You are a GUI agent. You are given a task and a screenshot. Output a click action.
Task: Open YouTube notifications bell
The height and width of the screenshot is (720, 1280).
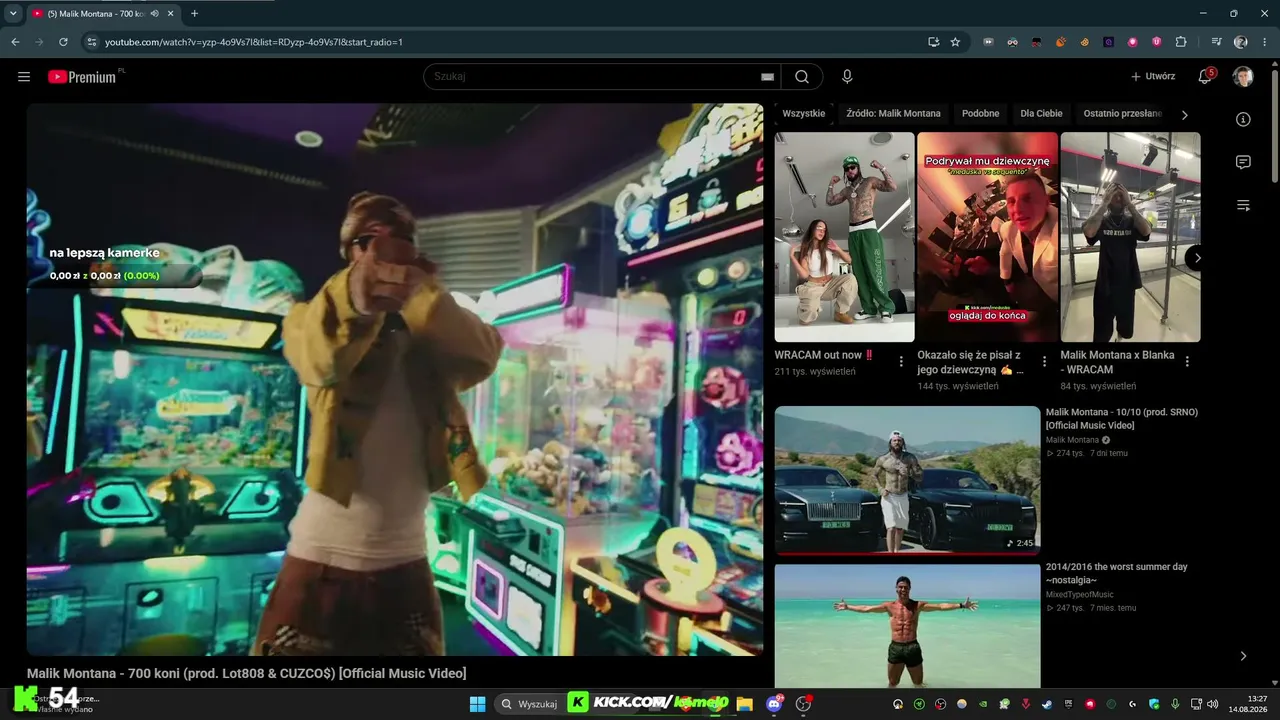[1205, 77]
